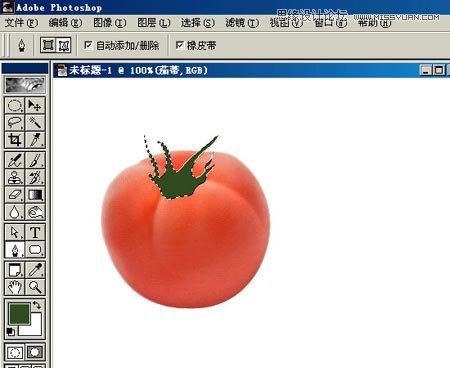Select the Magic Wand tool
The height and width of the screenshot is (368, 450).
click(35, 122)
